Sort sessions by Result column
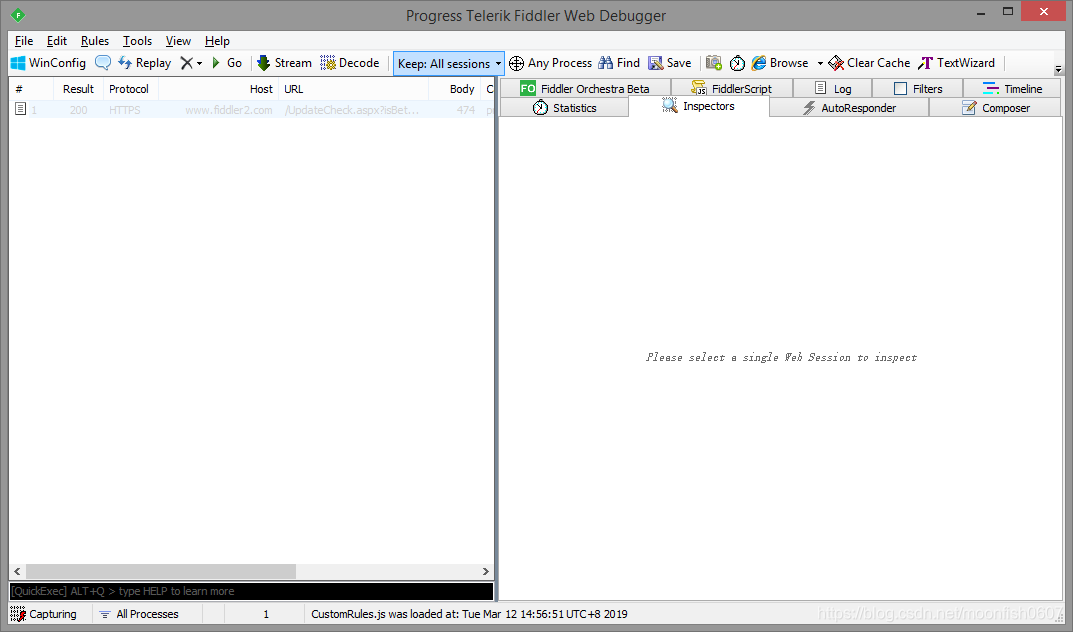 [79, 89]
